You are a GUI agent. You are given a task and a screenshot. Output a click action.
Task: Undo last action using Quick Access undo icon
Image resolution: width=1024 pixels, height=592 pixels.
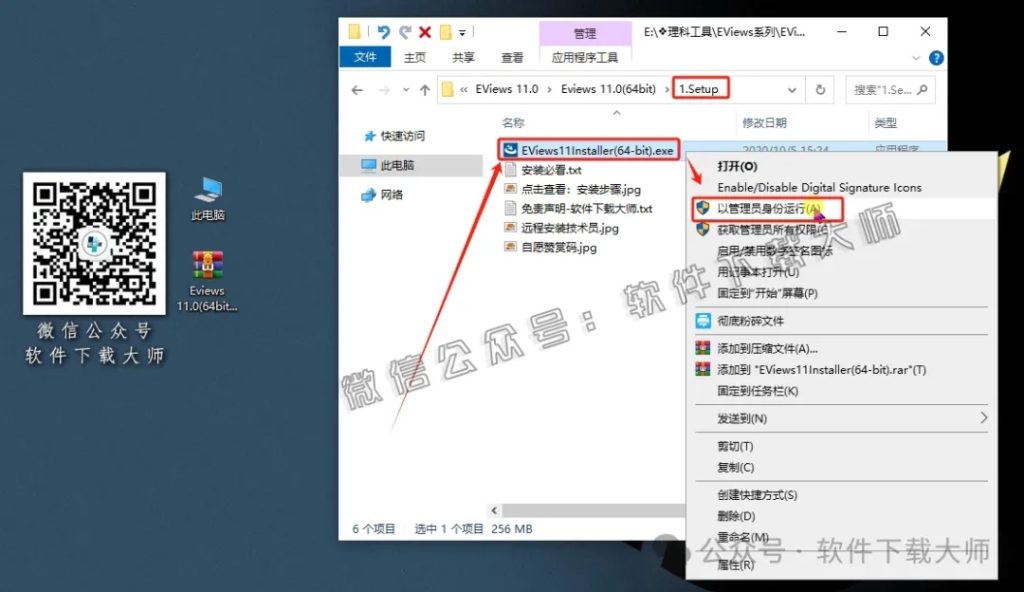coord(385,31)
